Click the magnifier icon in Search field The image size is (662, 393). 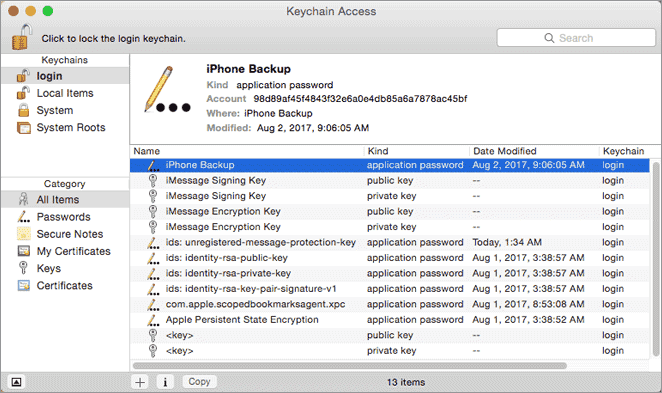(549, 38)
